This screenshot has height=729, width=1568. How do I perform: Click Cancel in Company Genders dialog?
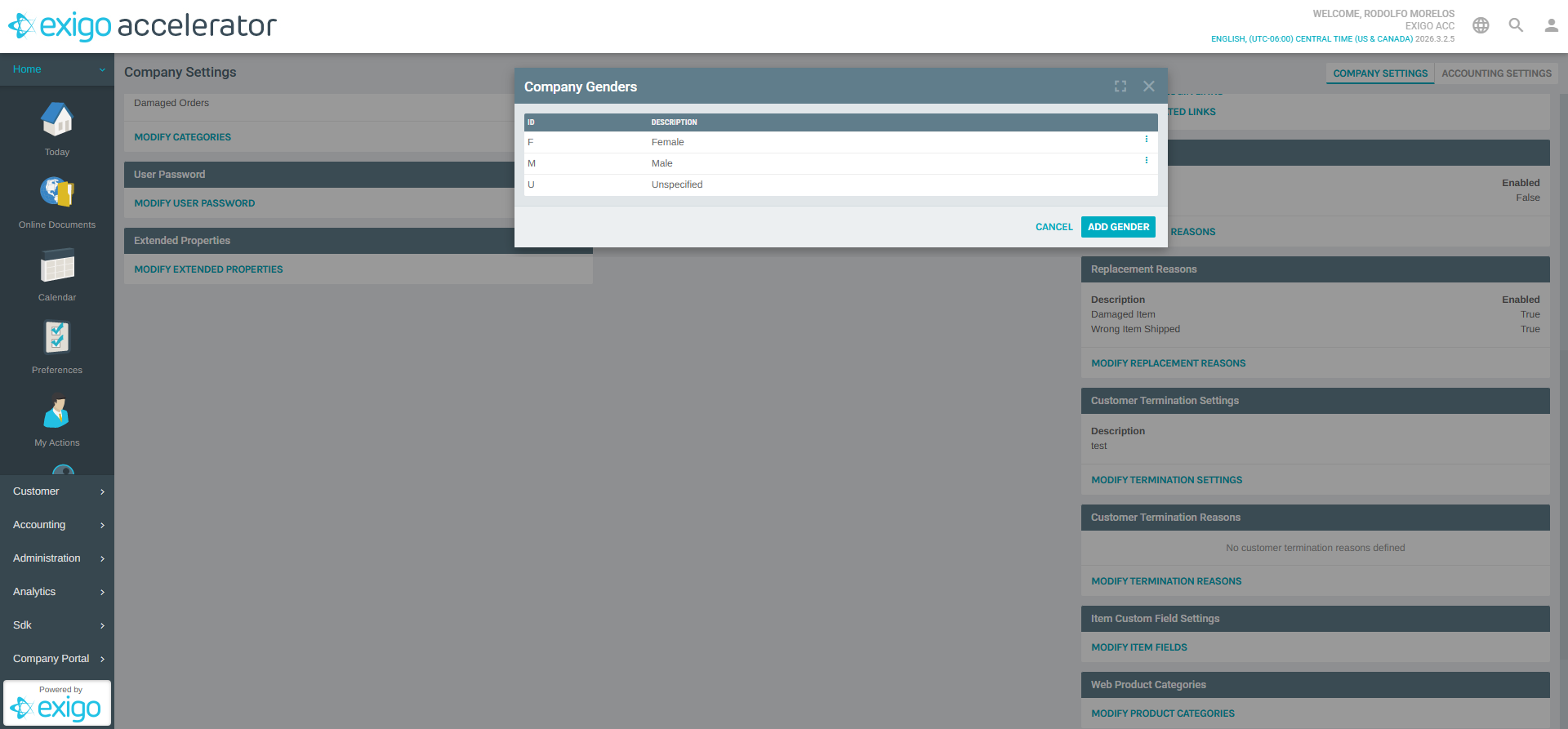pyautogui.click(x=1054, y=227)
